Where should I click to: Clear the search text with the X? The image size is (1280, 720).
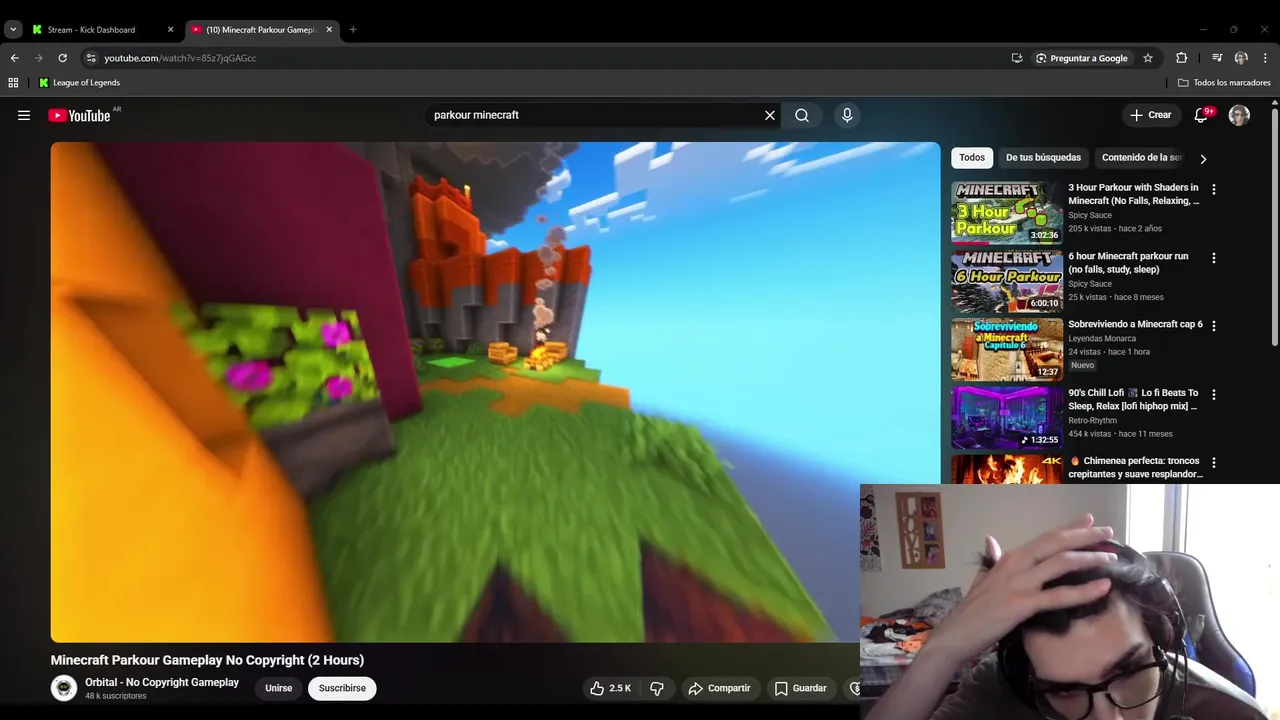pyautogui.click(x=770, y=115)
